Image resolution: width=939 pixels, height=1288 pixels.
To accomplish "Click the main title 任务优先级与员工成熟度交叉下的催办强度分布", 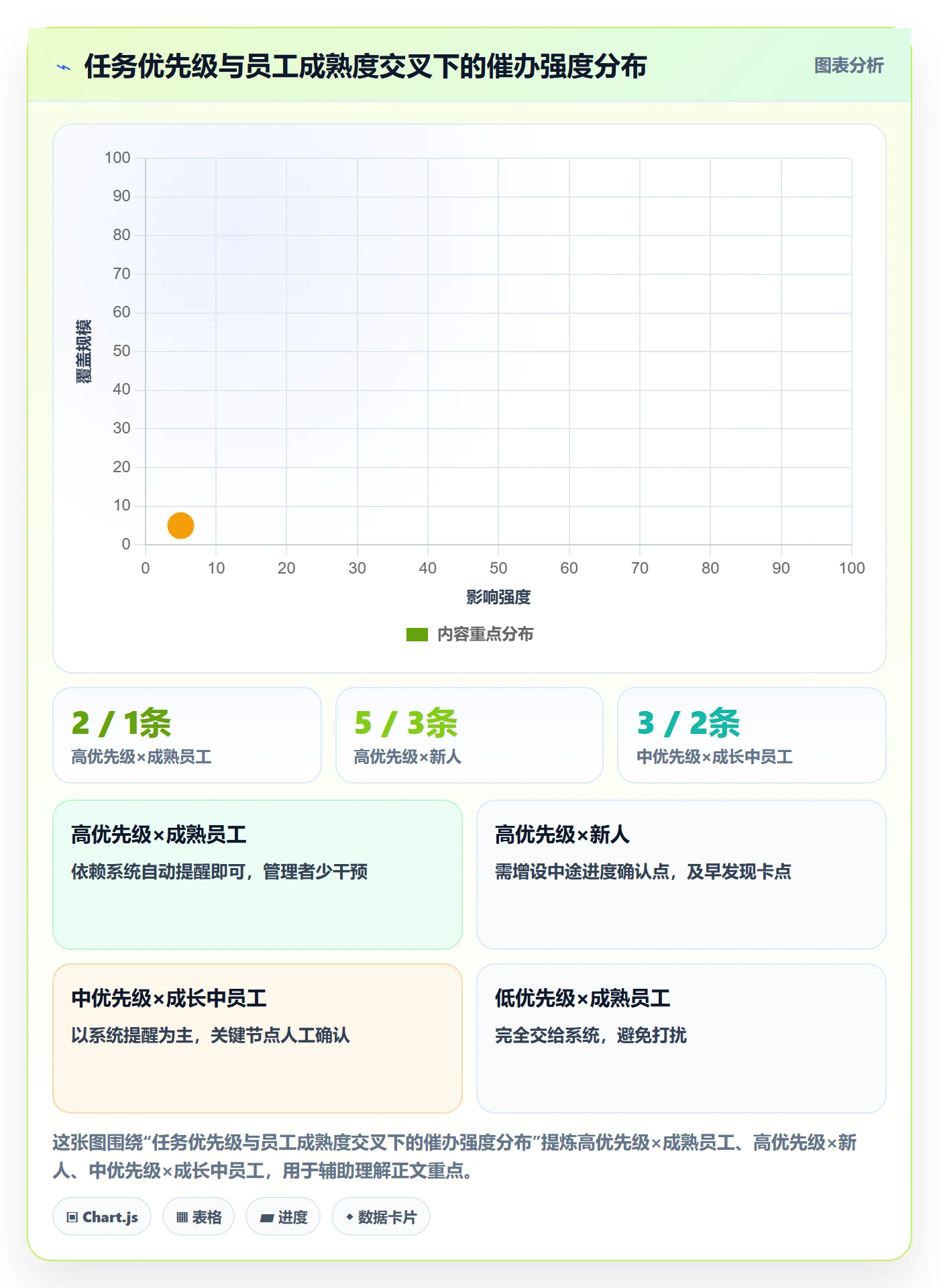I will pyautogui.click(x=366, y=66).
